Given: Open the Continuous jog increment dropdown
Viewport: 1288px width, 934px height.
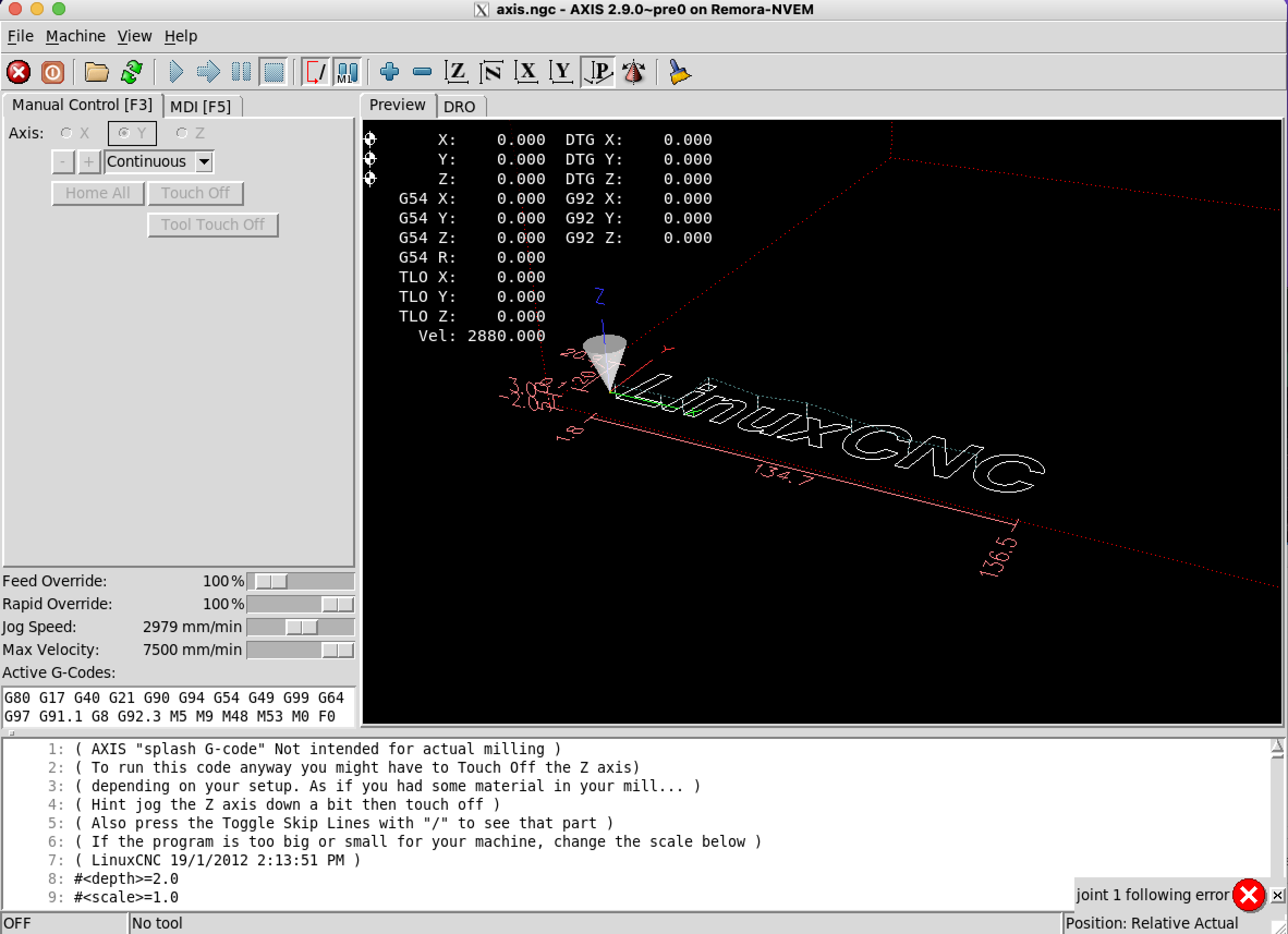Looking at the screenshot, I should pyautogui.click(x=204, y=162).
